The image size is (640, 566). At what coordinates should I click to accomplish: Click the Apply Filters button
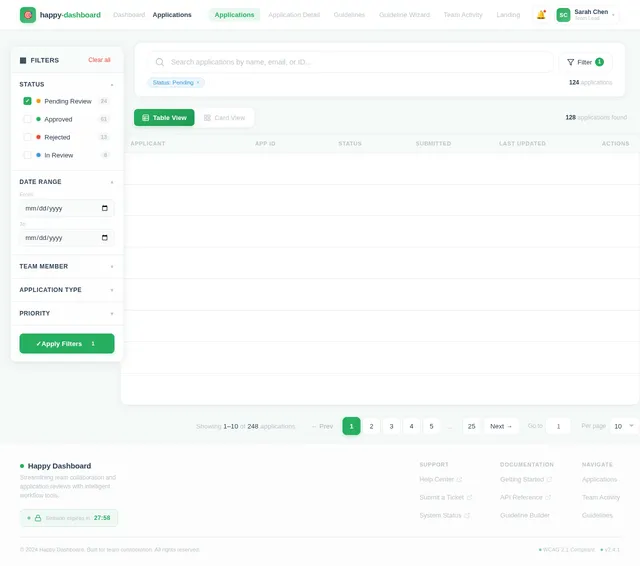coord(67,344)
